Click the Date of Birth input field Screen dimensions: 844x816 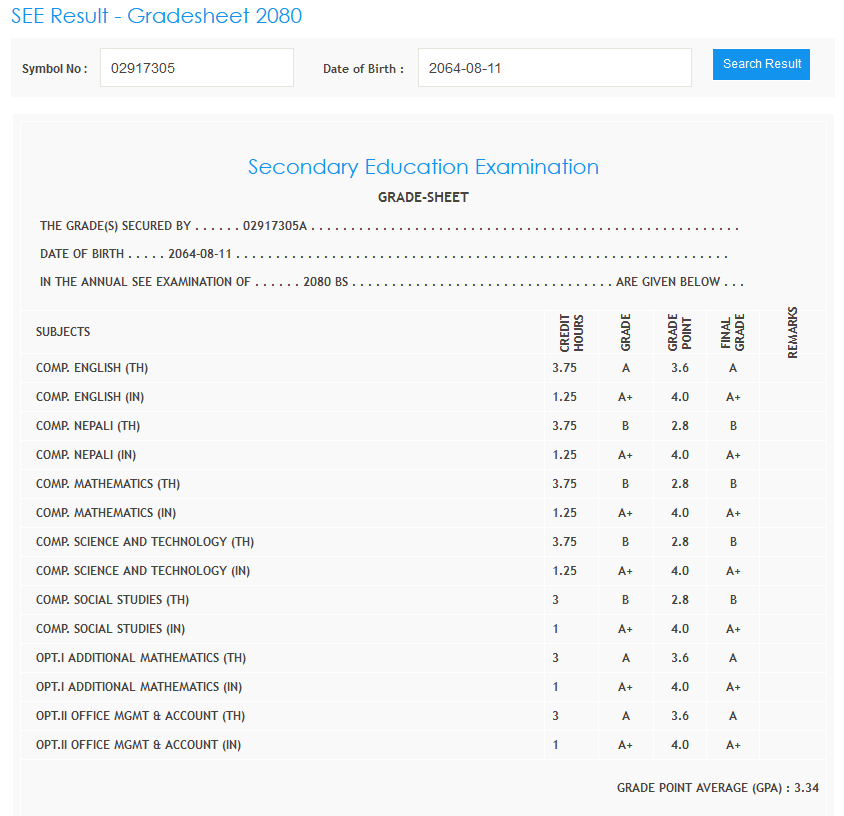pyautogui.click(x=554, y=68)
